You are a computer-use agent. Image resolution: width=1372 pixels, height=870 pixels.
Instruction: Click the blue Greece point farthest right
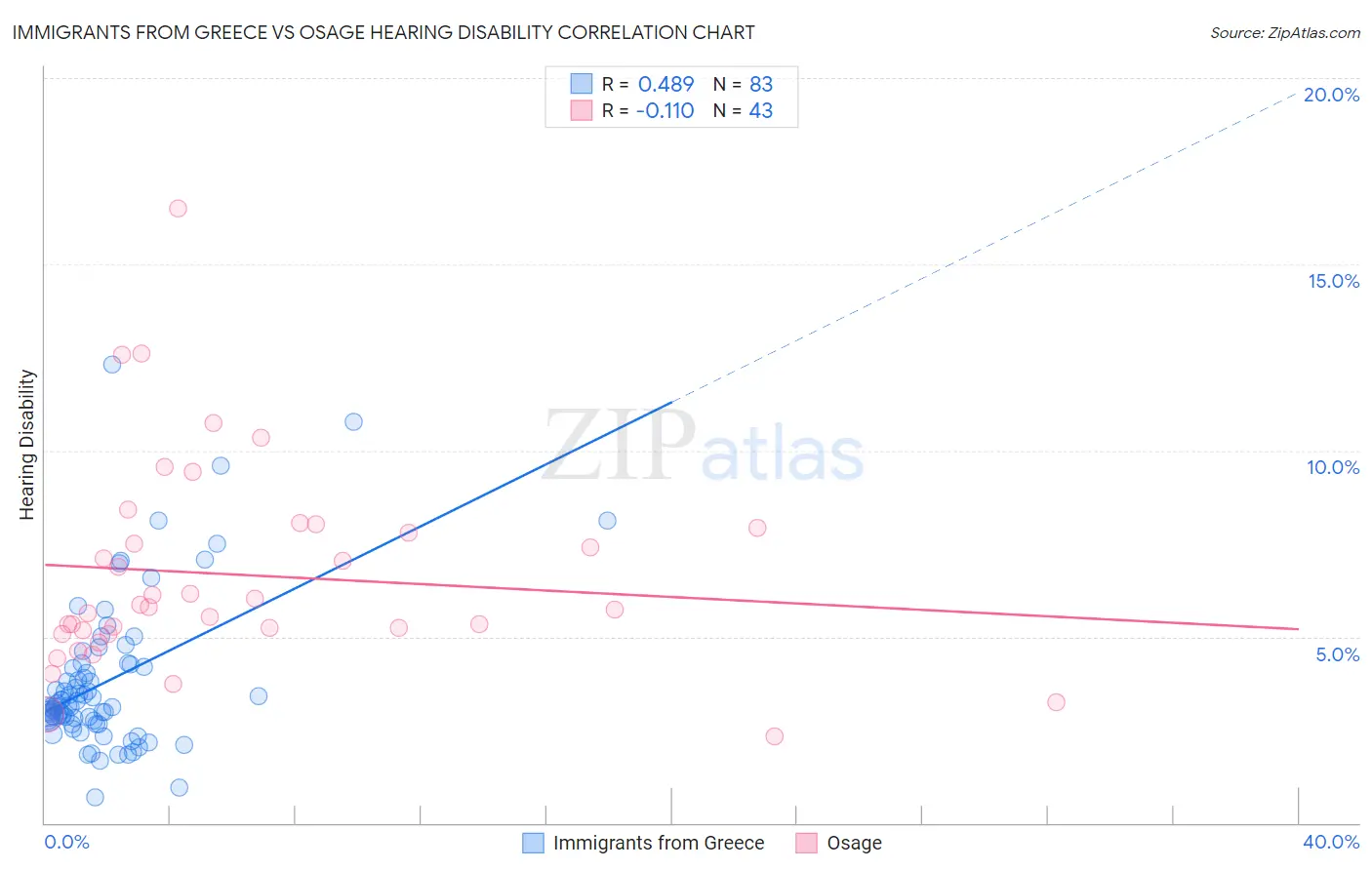coord(607,521)
